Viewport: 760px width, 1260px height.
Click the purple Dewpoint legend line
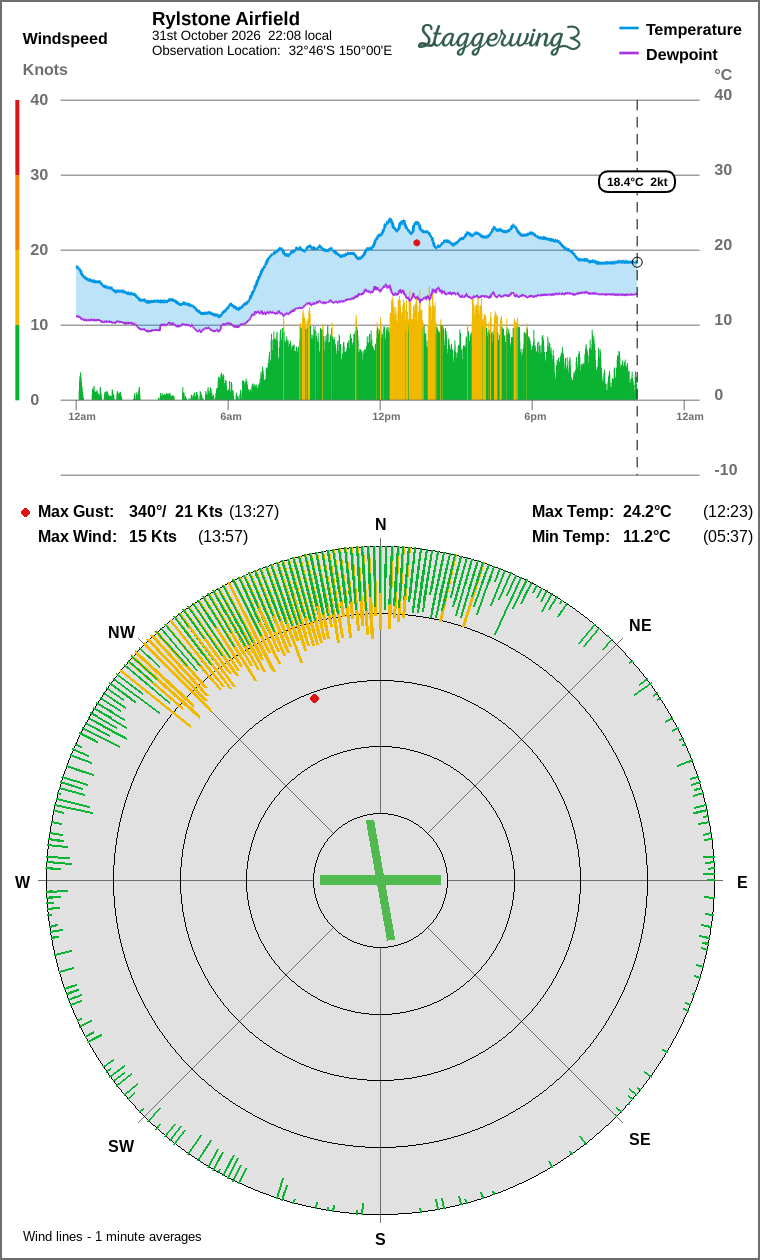point(629,54)
